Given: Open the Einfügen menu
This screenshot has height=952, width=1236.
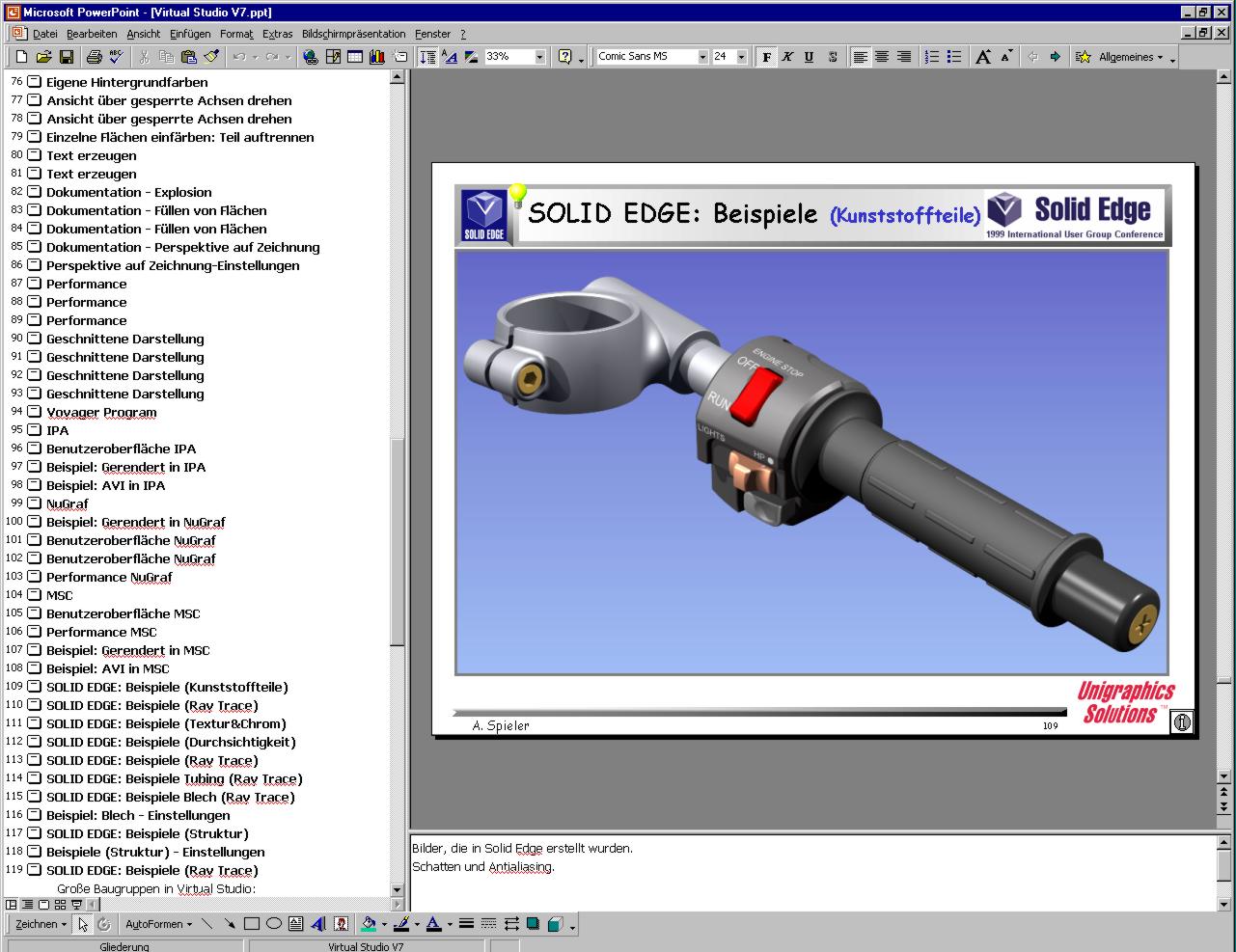Looking at the screenshot, I should point(190,34).
